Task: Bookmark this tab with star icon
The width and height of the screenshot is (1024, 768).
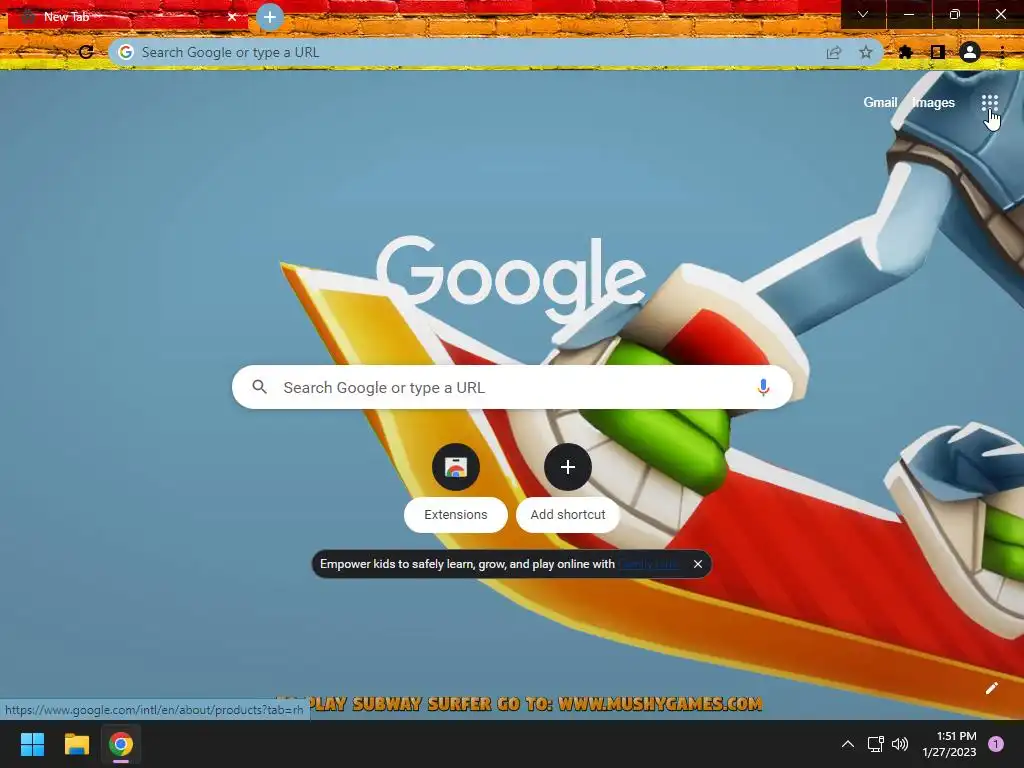Action: tap(865, 52)
